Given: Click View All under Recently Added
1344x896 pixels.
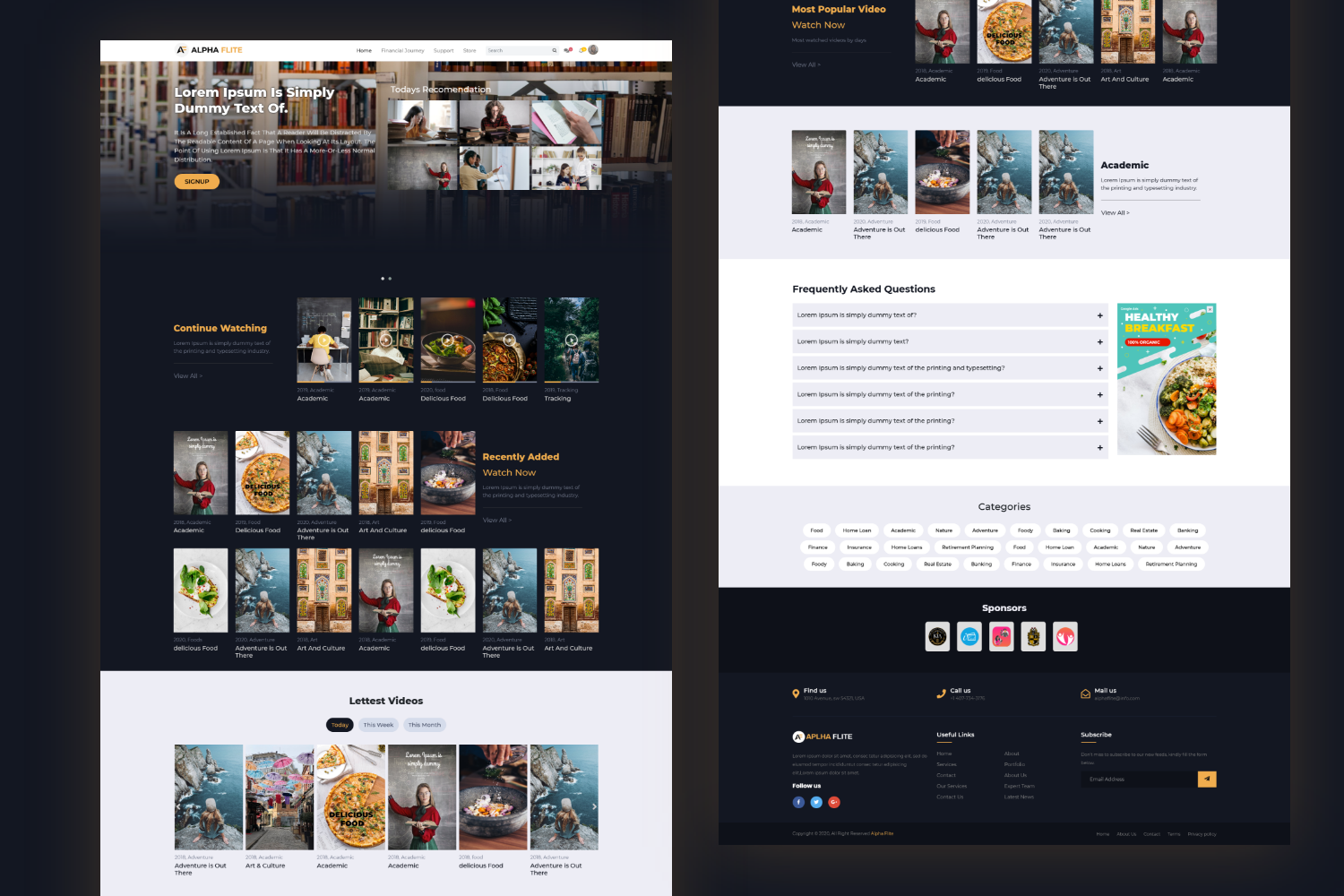Looking at the screenshot, I should 497,521.
